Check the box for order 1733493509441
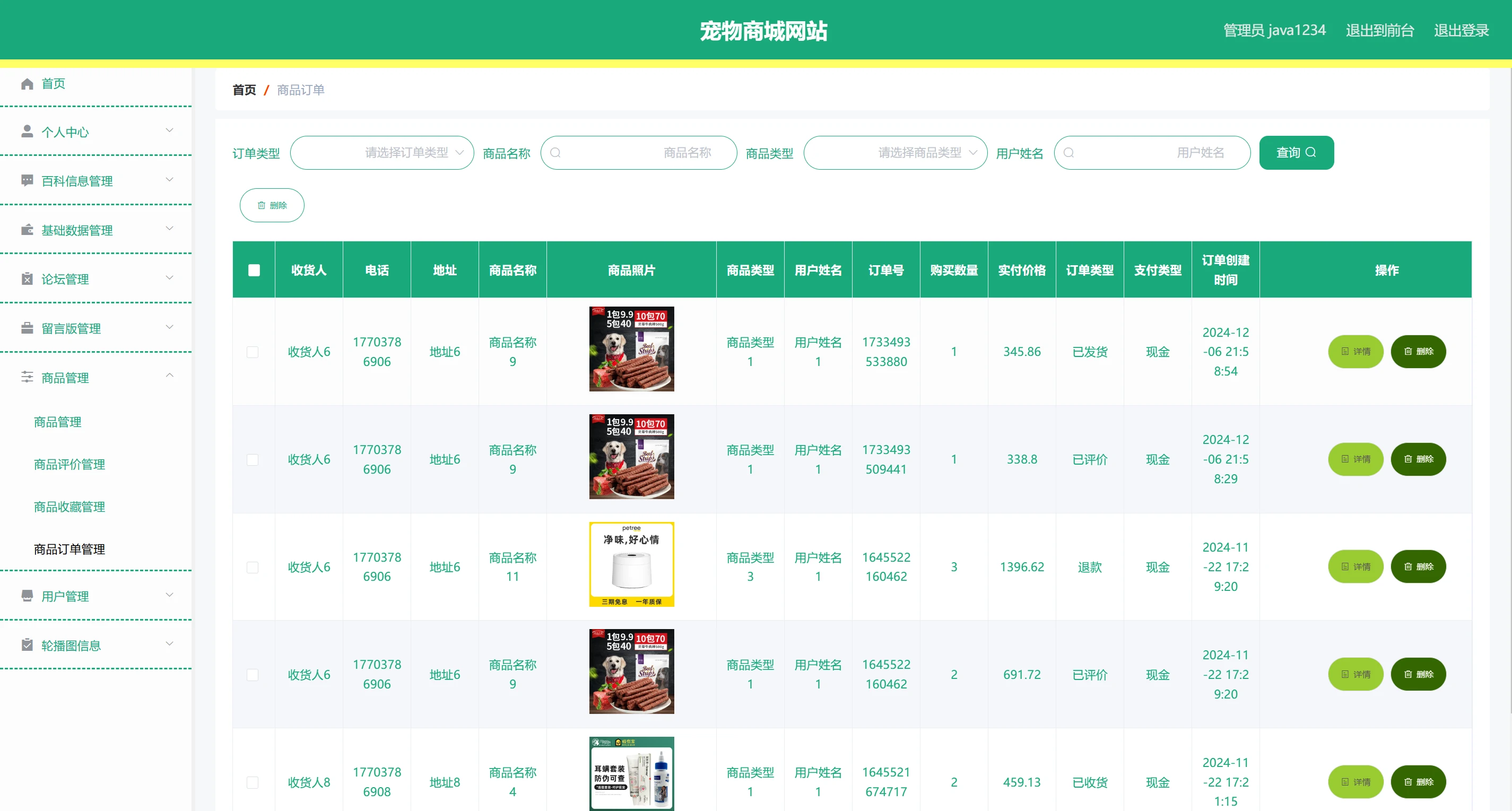Image resolution: width=1512 pixels, height=811 pixels. pyautogui.click(x=253, y=459)
